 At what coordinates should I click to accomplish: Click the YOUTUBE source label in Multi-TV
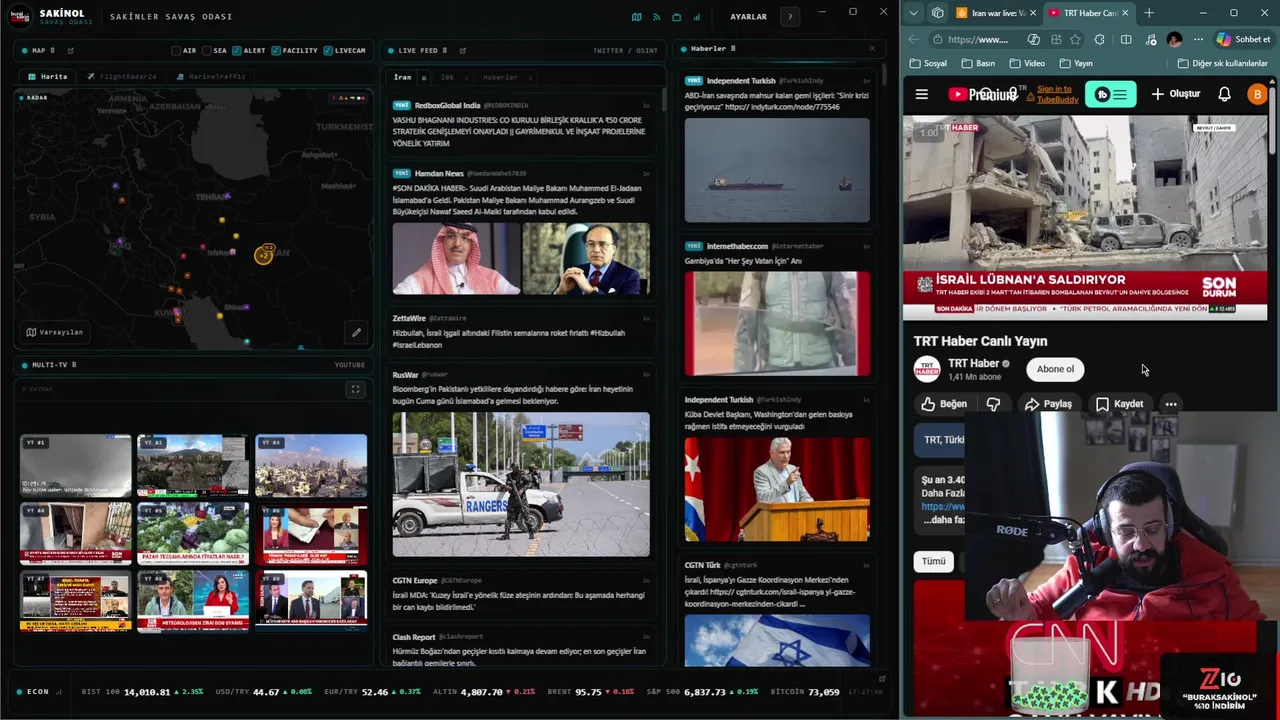(x=350, y=365)
